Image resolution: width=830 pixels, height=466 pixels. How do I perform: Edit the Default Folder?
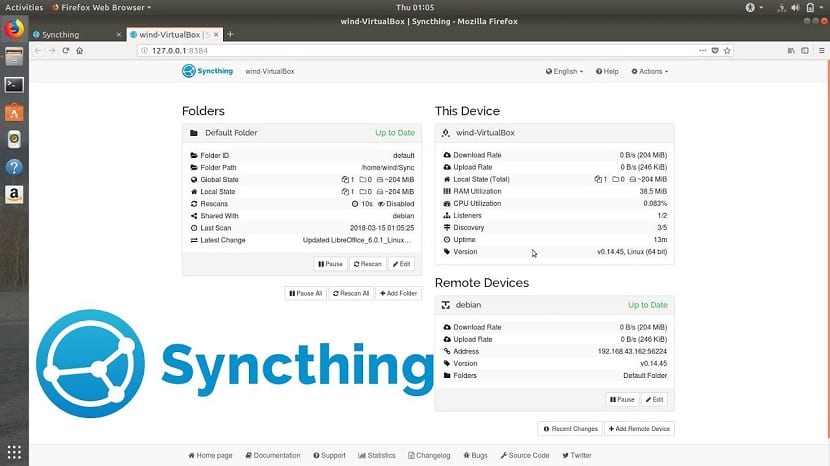[401, 264]
